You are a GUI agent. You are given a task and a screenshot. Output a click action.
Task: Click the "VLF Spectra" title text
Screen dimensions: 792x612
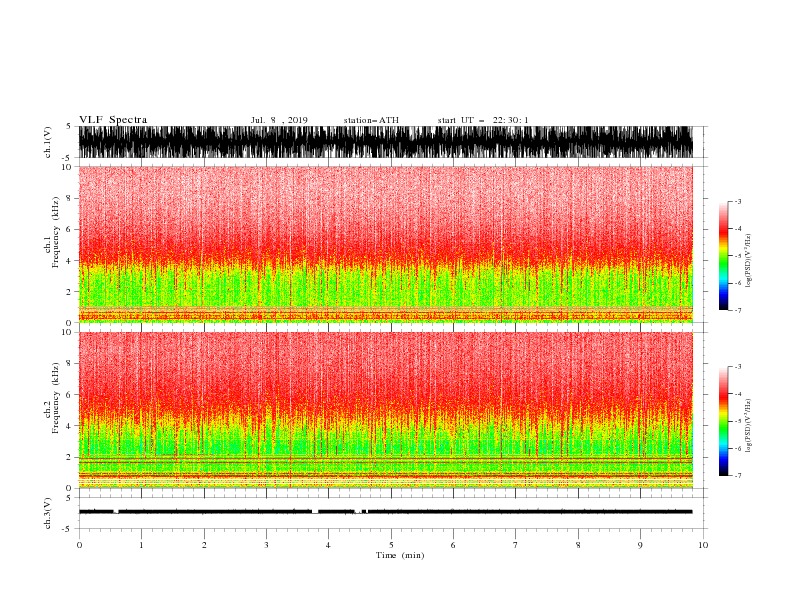point(113,120)
